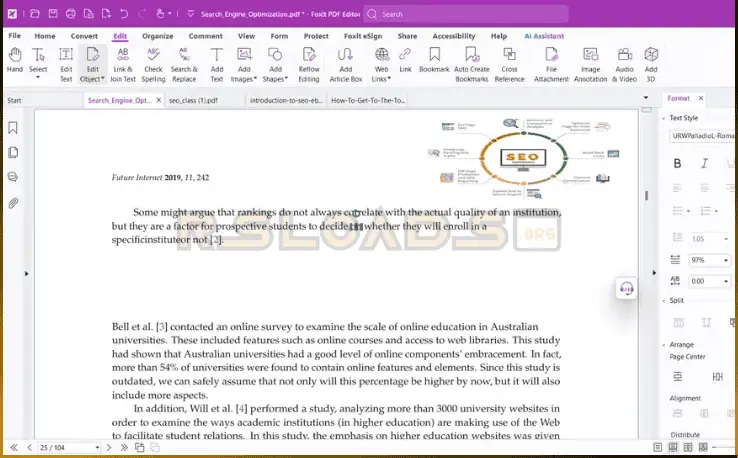Open the line spacing 1.05 dropdown
738x458 pixels.
tap(725, 239)
